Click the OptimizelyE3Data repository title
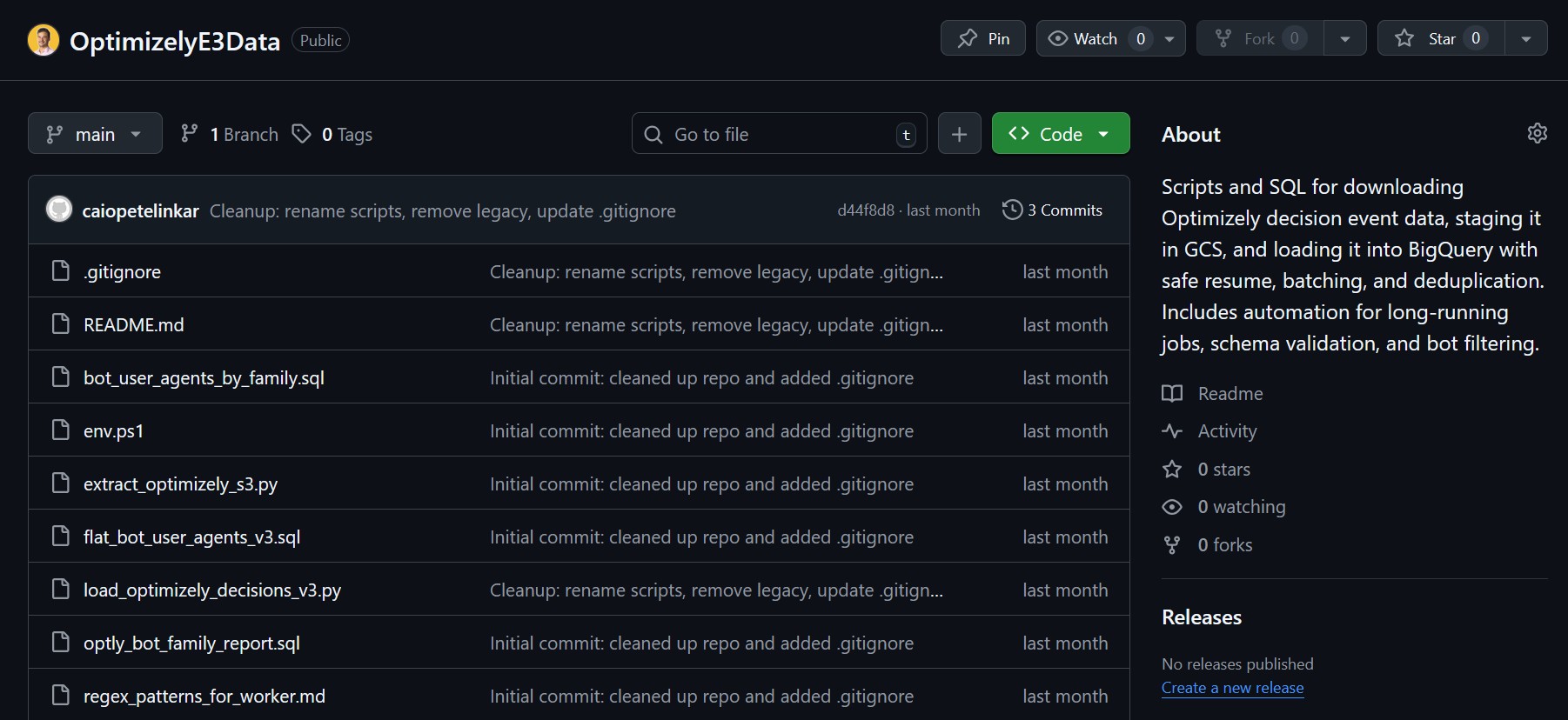Screen dimensions: 1568x720 [175, 41]
